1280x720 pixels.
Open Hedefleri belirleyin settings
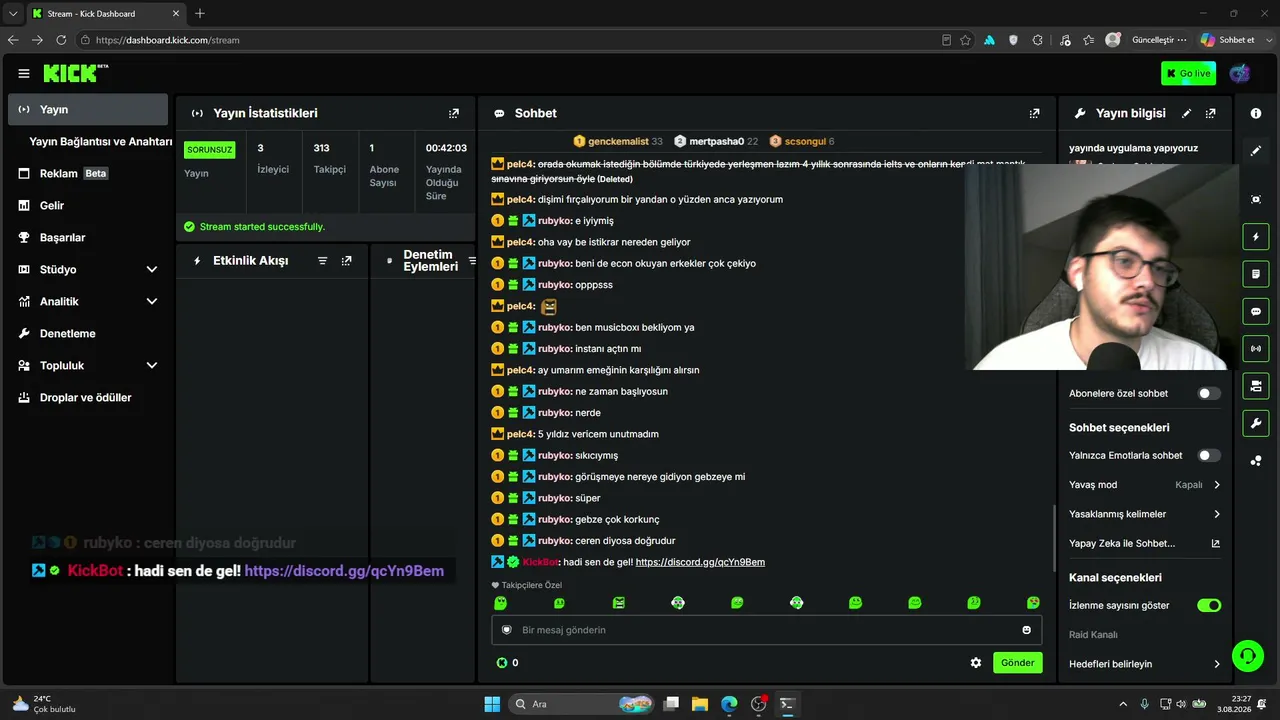pyautogui.click(x=1145, y=664)
